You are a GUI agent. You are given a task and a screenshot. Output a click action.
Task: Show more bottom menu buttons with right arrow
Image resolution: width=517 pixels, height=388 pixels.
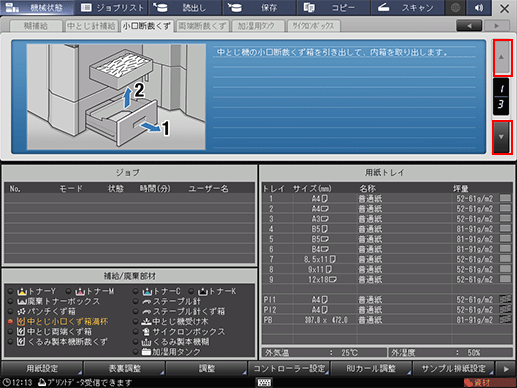pos(506,368)
